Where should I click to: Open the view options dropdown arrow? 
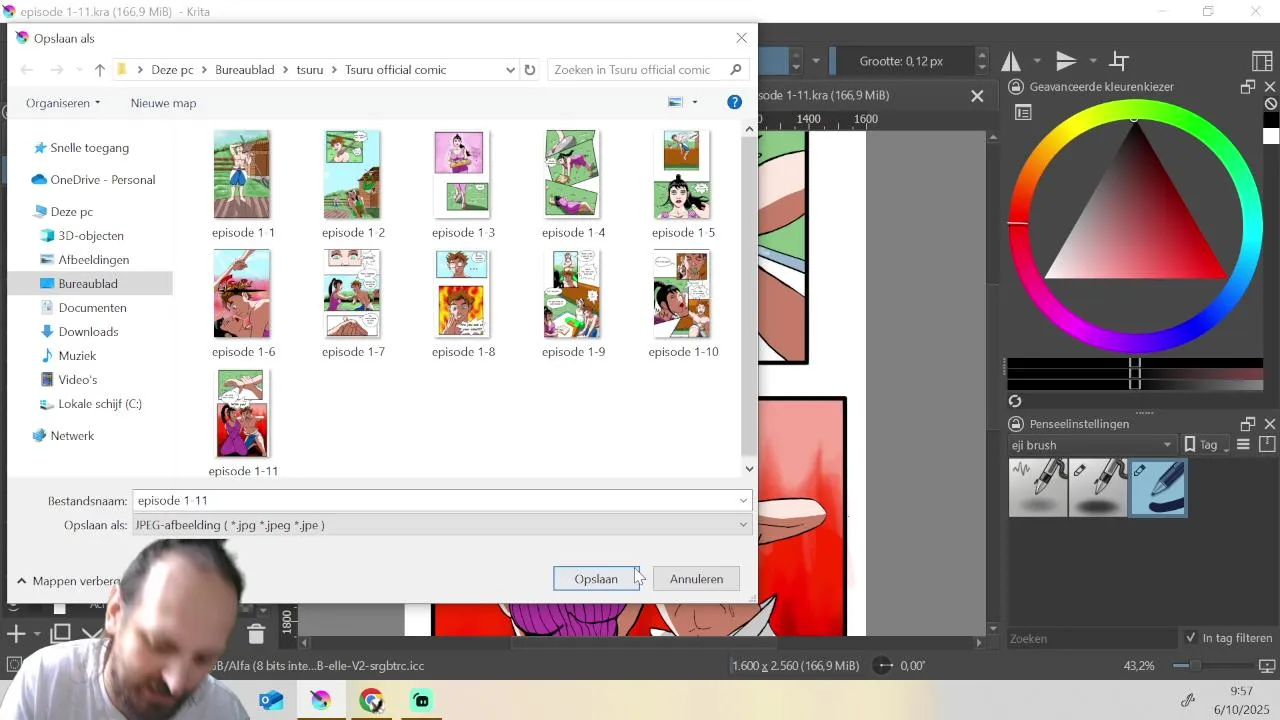(x=695, y=103)
